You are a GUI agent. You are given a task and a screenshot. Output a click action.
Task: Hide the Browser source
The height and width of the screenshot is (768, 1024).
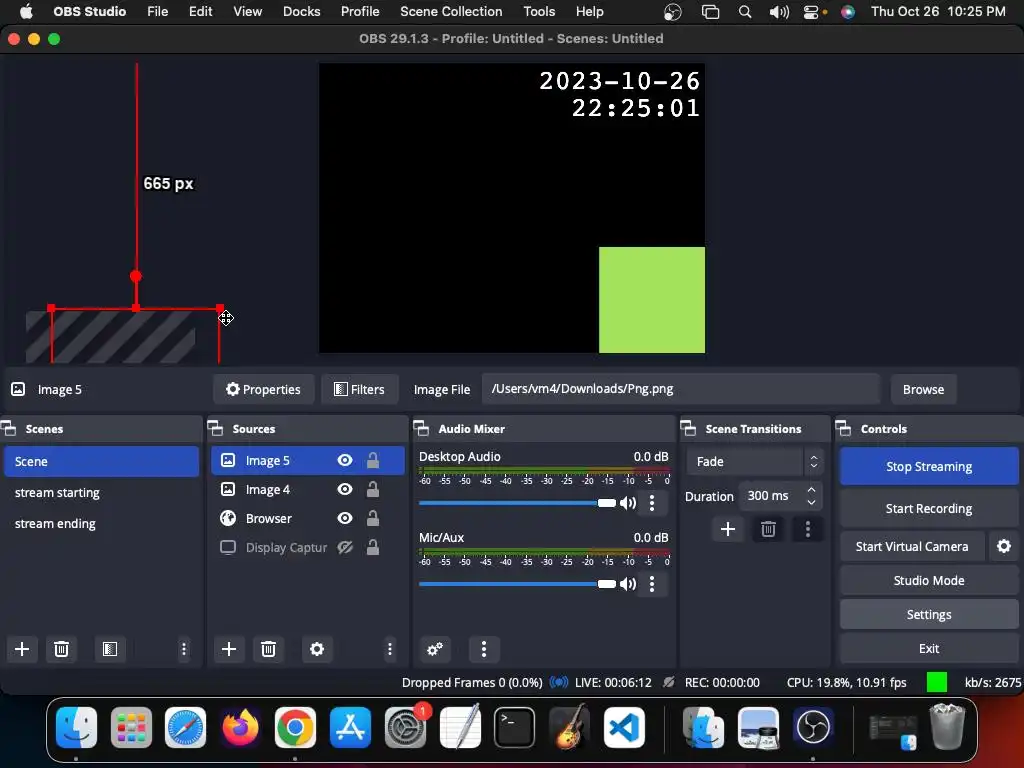click(x=345, y=518)
